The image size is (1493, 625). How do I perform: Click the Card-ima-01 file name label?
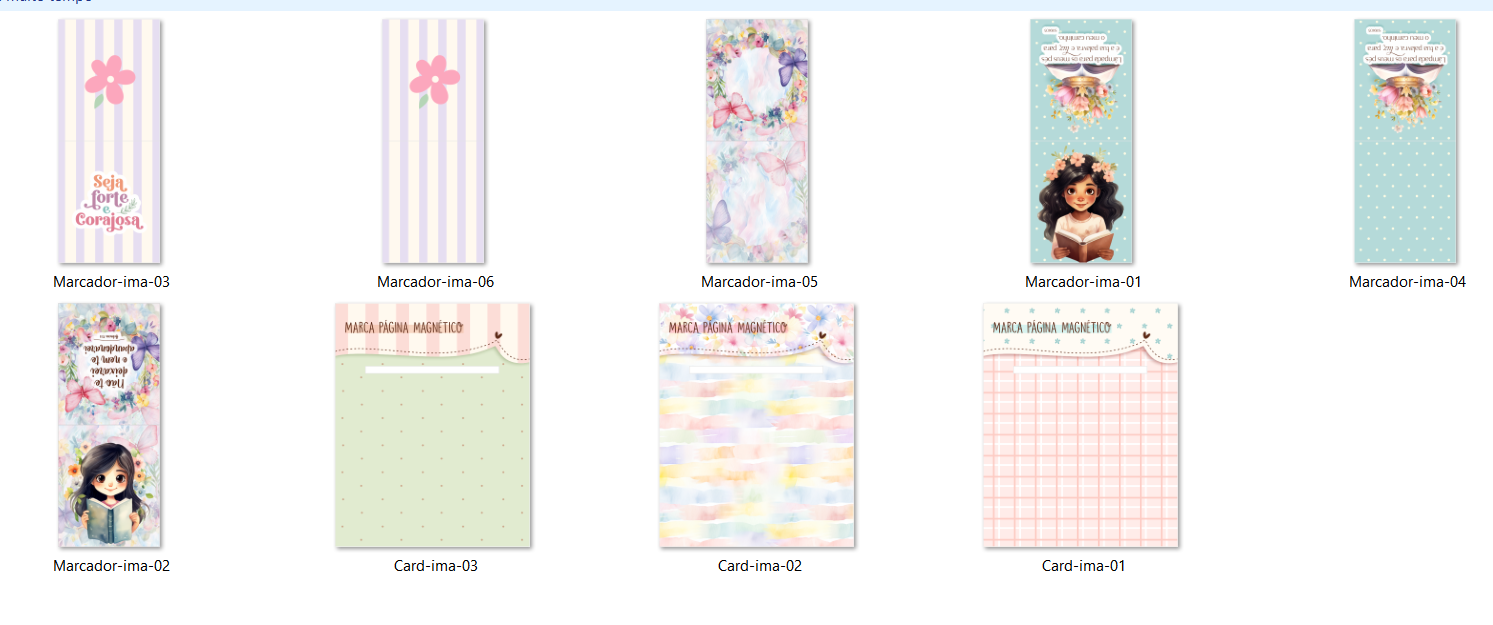point(1083,566)
